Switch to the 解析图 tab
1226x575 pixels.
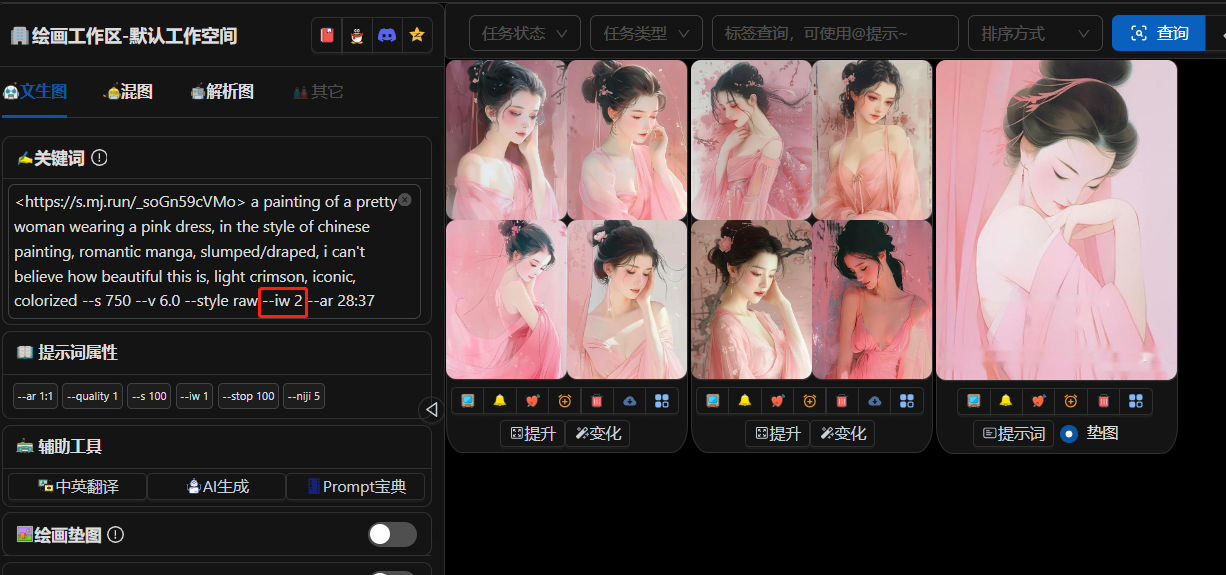(x=222, y=92)
